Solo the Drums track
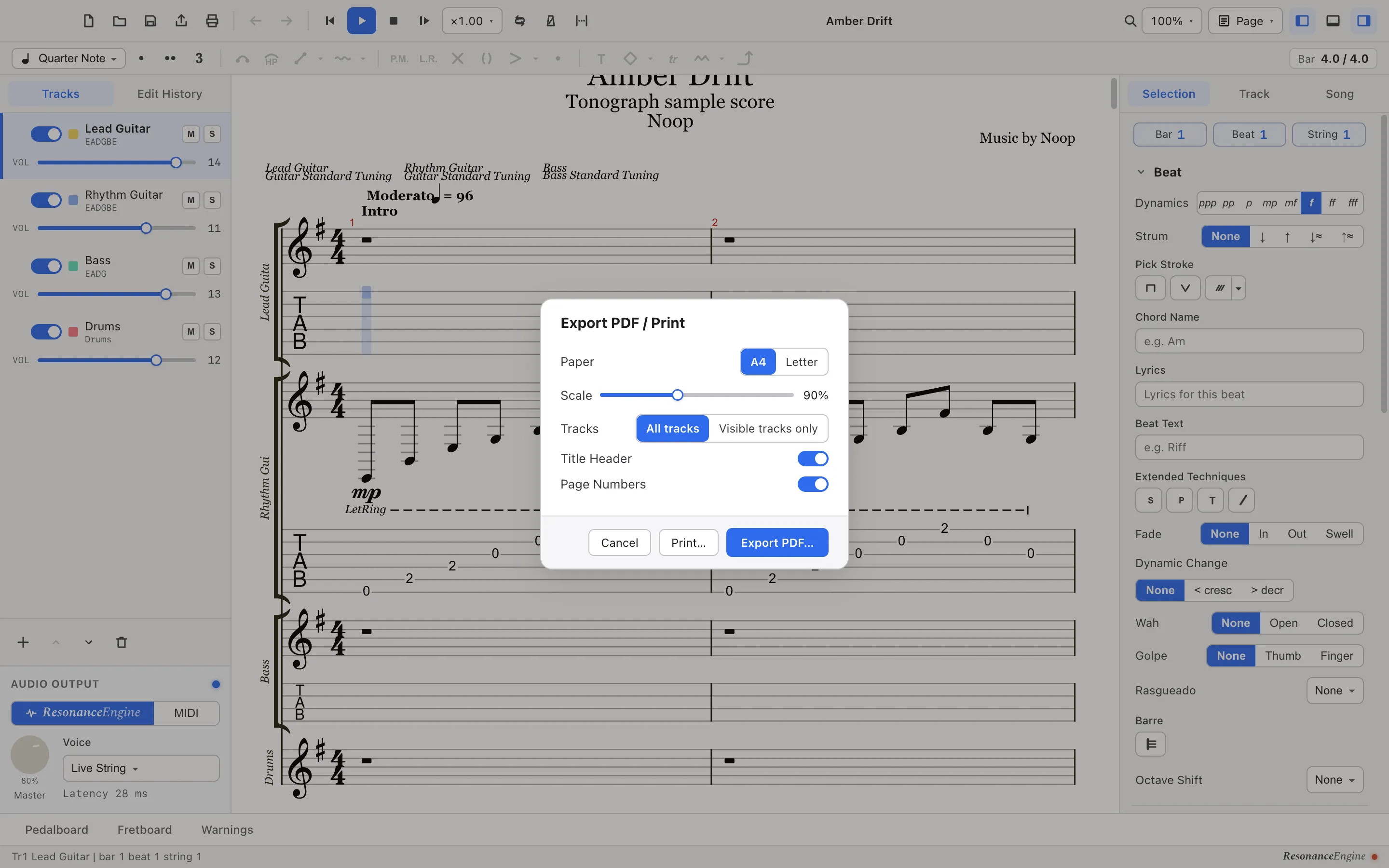The image size is (1389, 868). pos(212,332)
